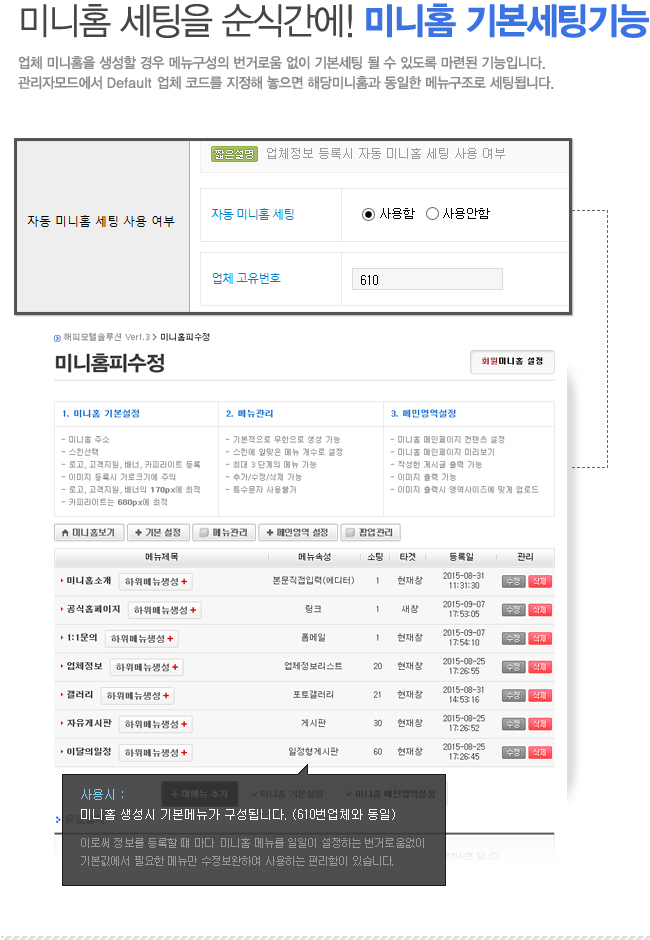Click 삭제 button for 1:1문의 row

pyautogui.click(x=540, y=638)
